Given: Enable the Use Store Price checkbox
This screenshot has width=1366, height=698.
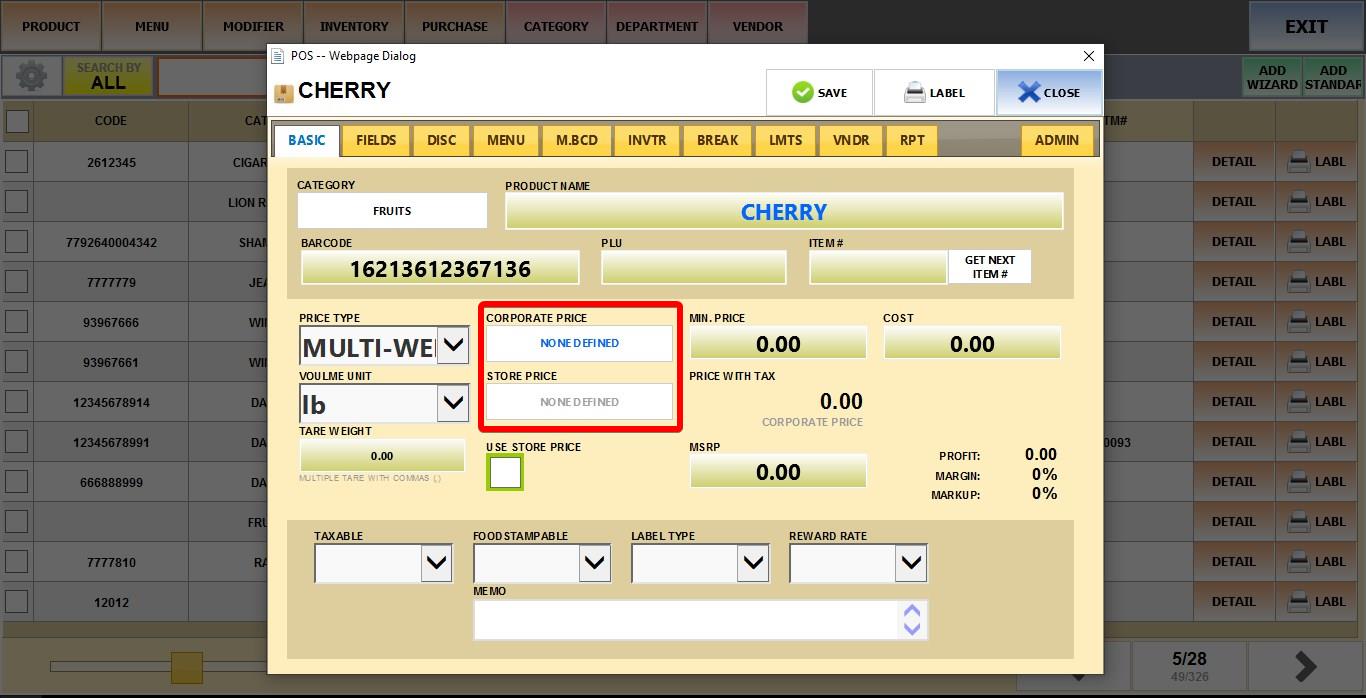Looking at the screenshot, I should coord(505,472).
